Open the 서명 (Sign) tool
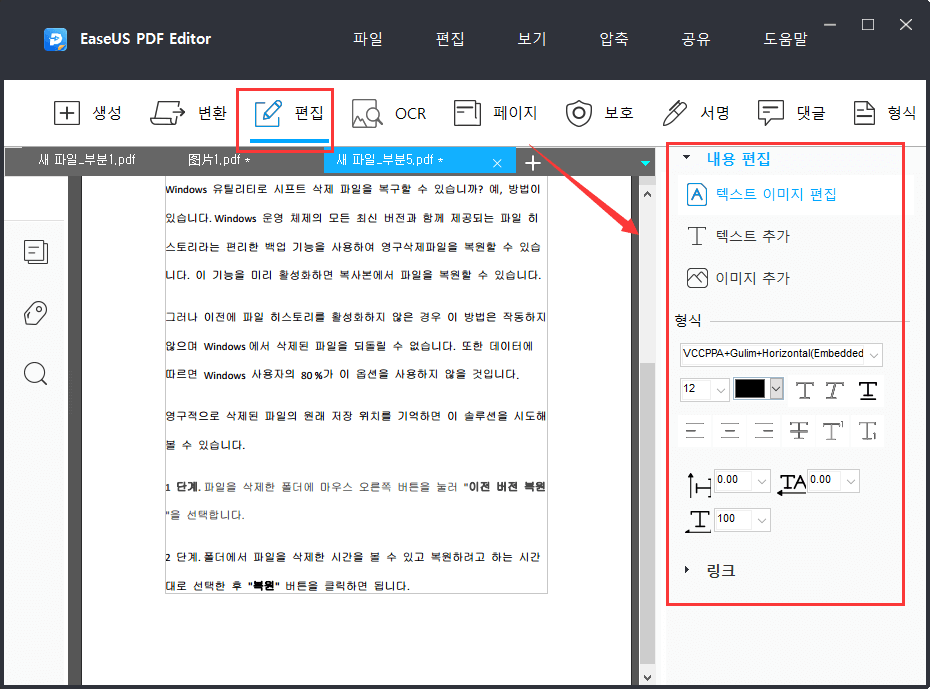This screenshot has width=930, height=689. [697, 113]
